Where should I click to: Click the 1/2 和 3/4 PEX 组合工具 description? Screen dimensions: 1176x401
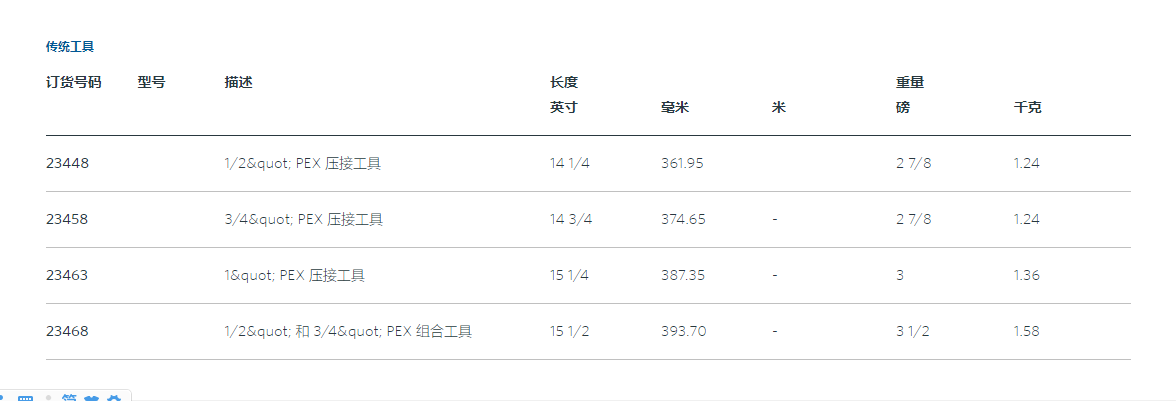tap(348, 331)
